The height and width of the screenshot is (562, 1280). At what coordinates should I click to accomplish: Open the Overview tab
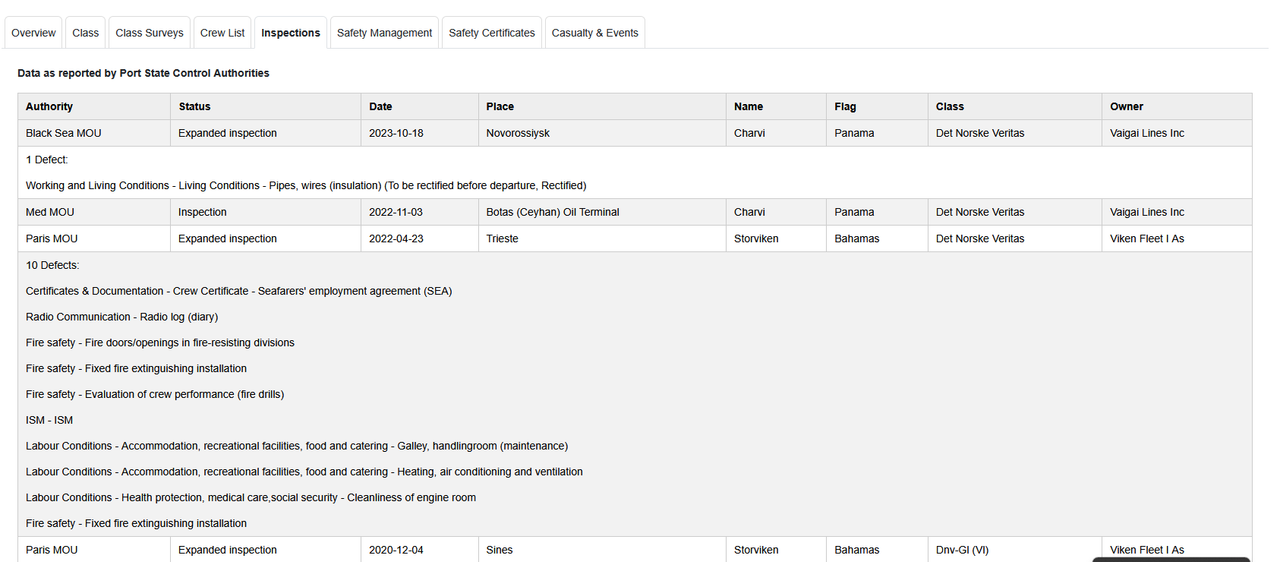pos(34,33)
